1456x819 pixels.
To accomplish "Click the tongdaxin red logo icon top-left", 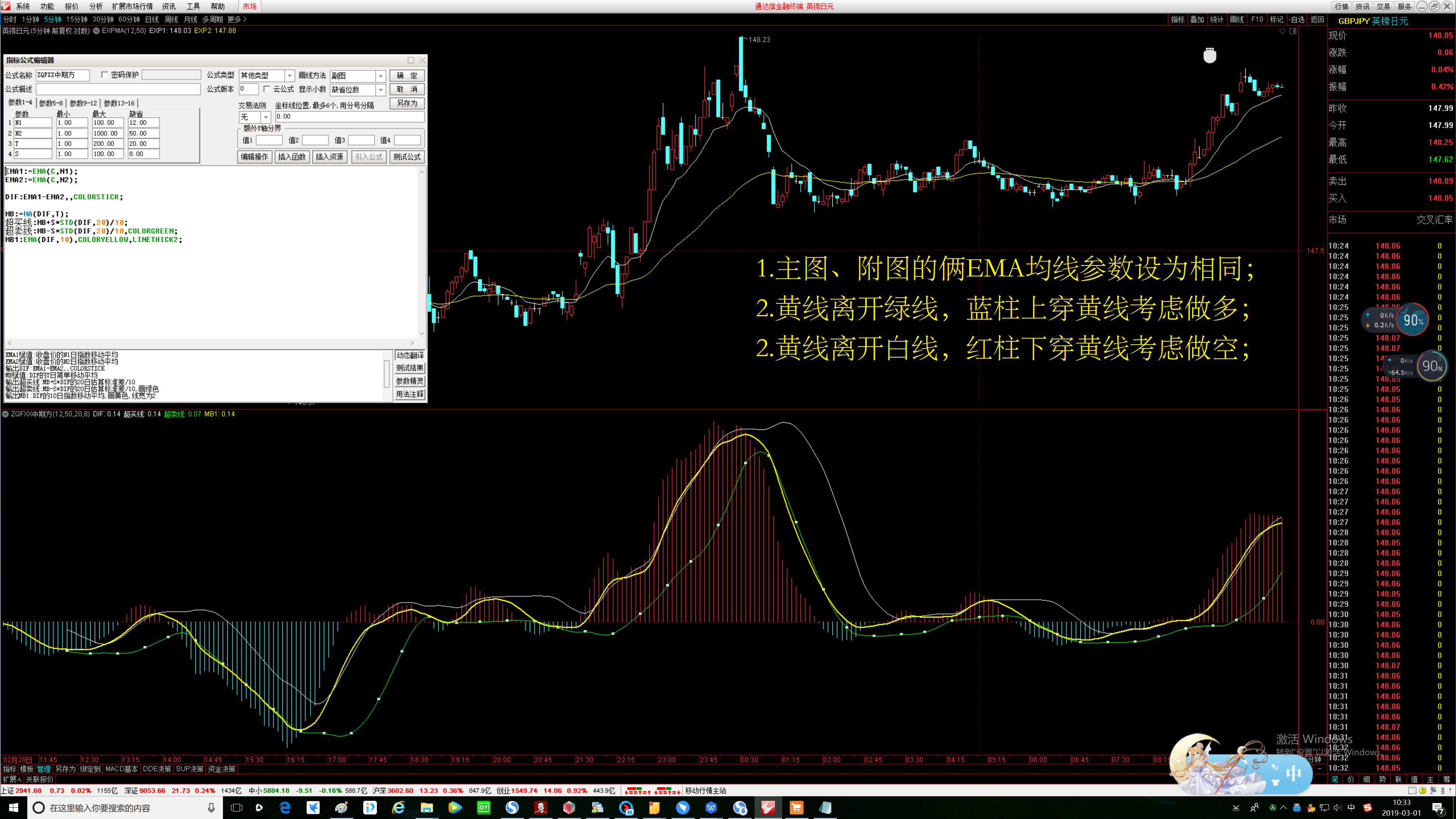I will (x=6, y=6).
